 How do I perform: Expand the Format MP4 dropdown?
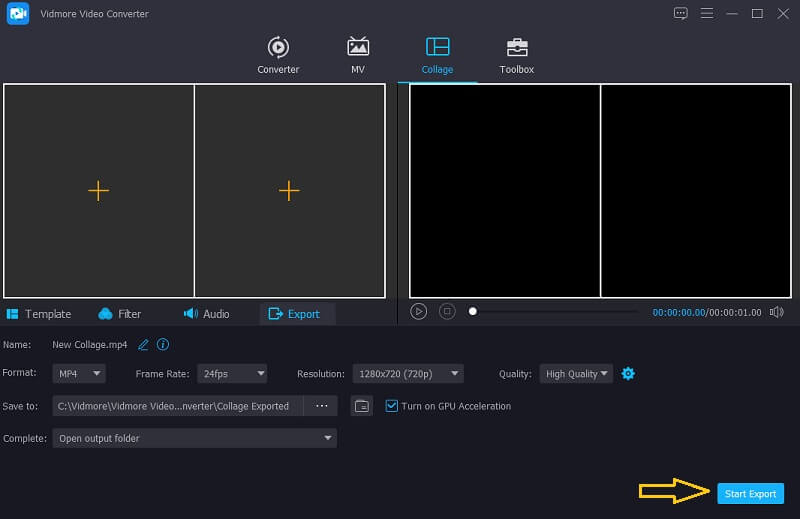click(x=79, y=374)
